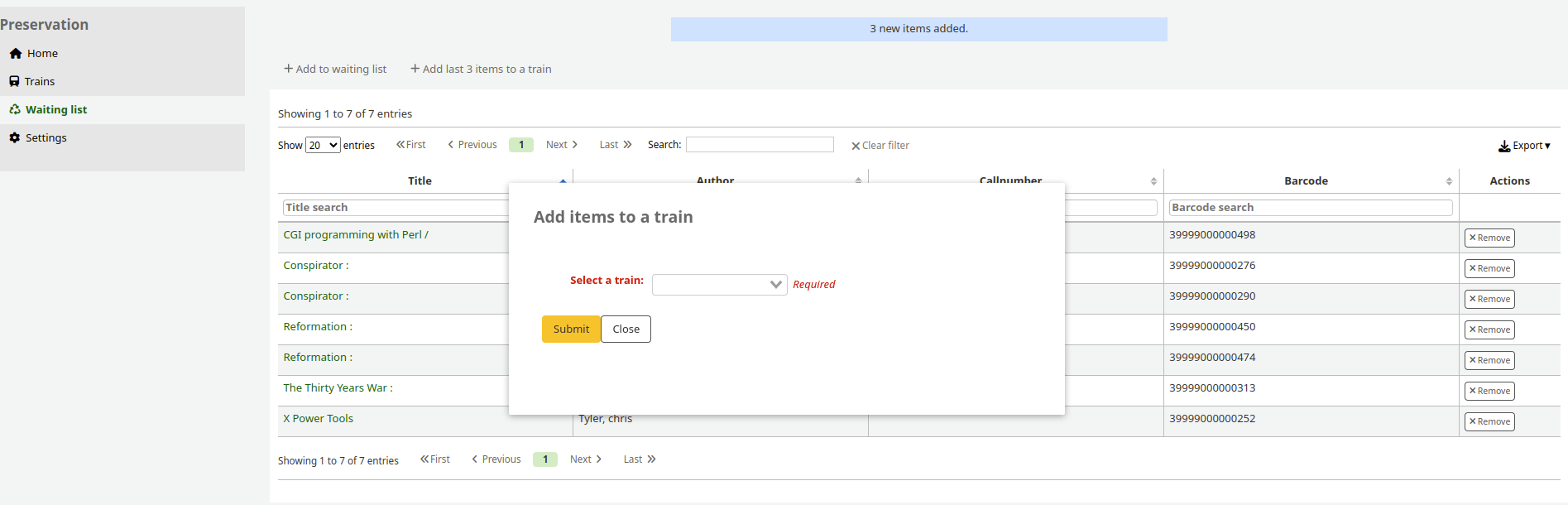Go to Next page in top pagination

pos(562,145)
